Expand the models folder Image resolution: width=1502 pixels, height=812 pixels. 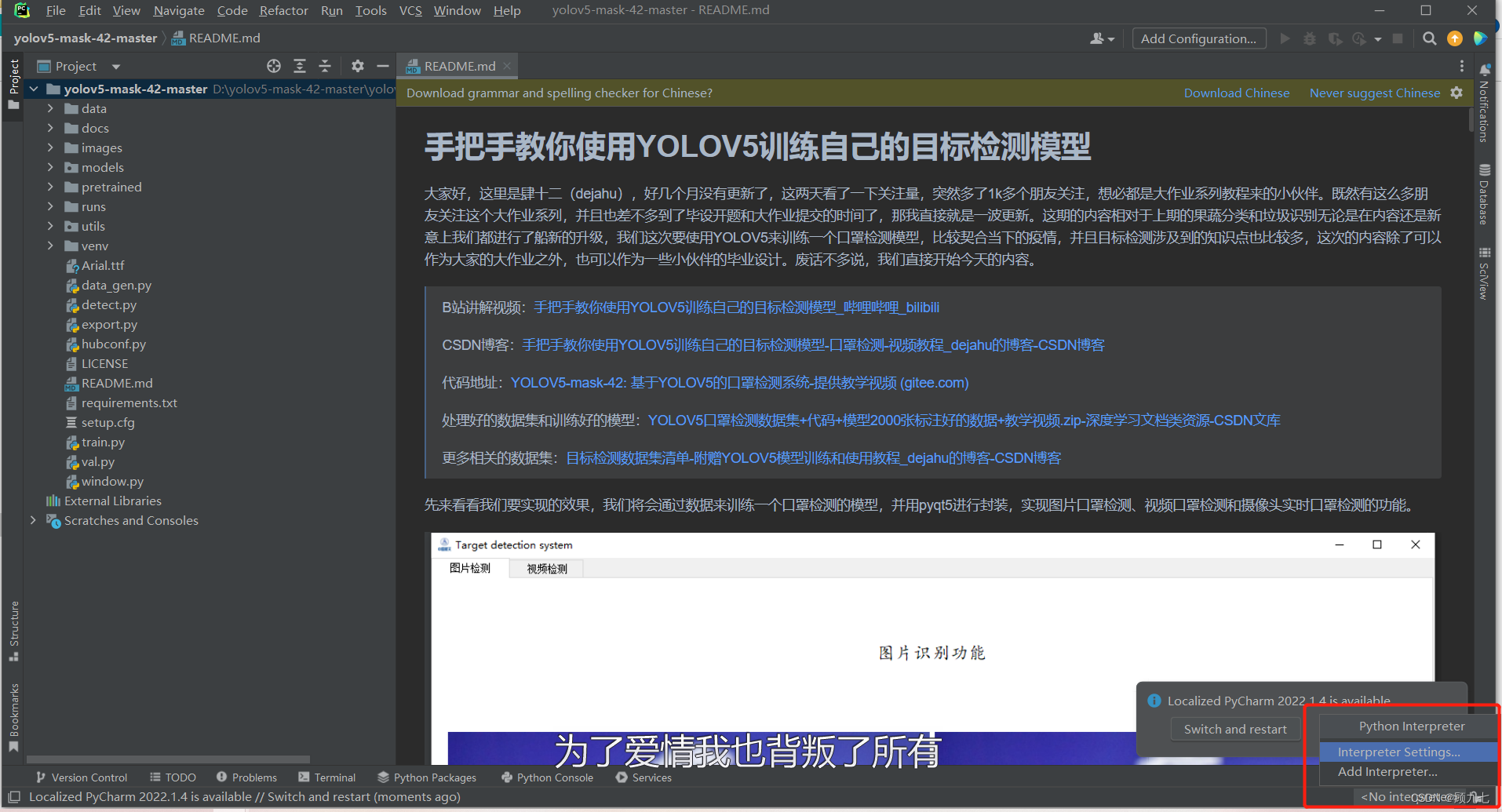tap(50, 167)
